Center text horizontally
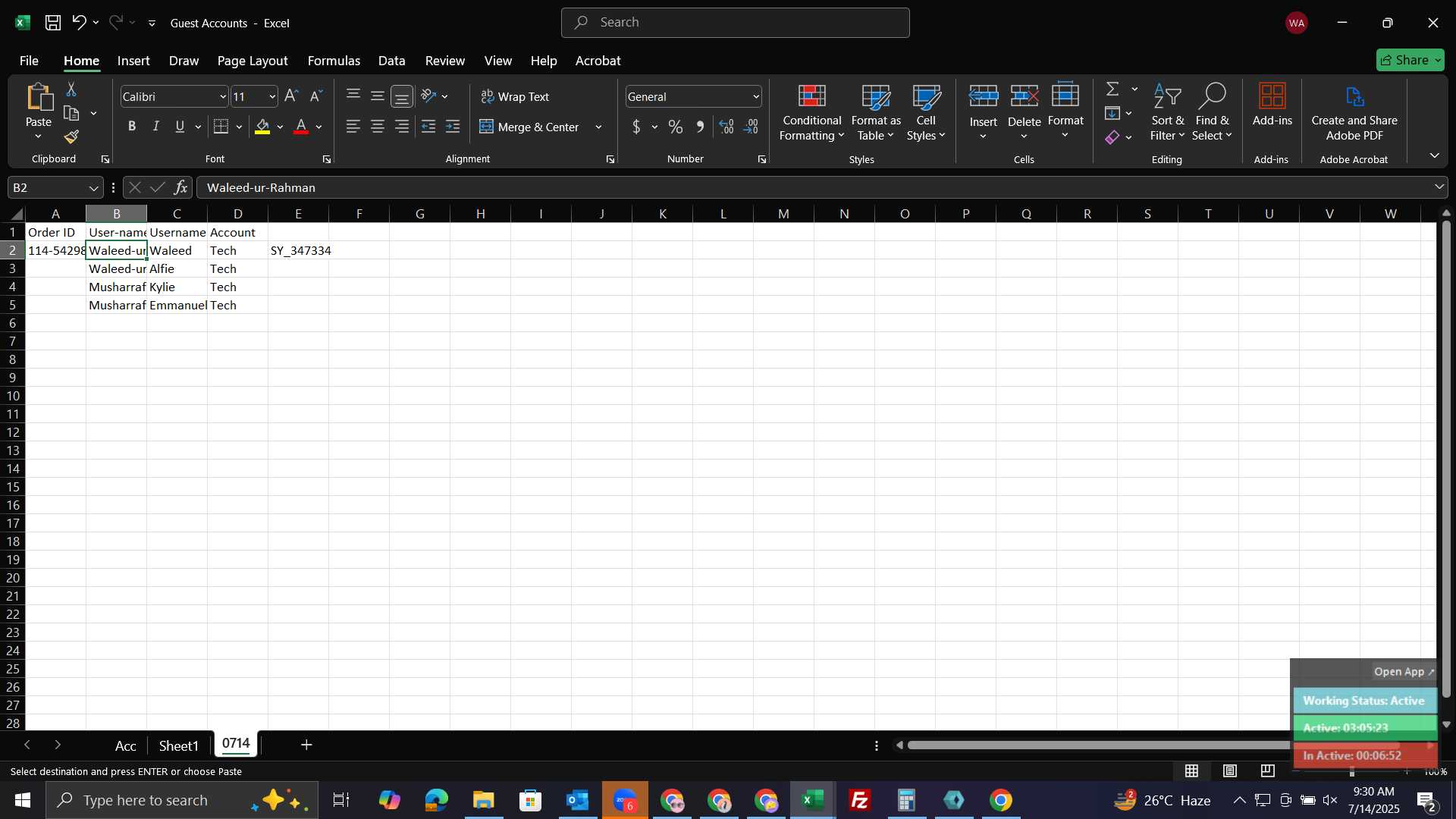 point(378,127)
